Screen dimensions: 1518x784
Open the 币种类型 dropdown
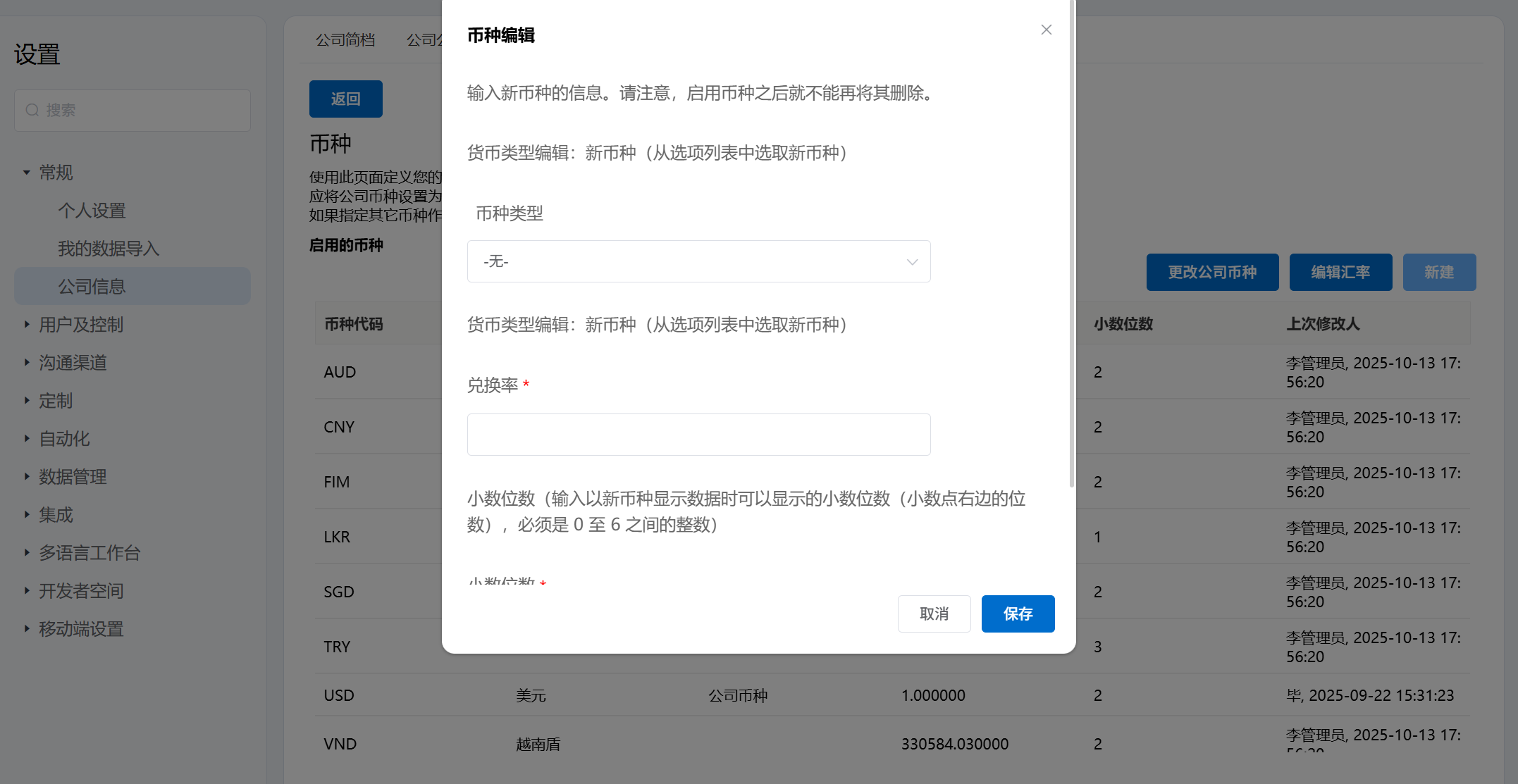(x=698, y=261)
